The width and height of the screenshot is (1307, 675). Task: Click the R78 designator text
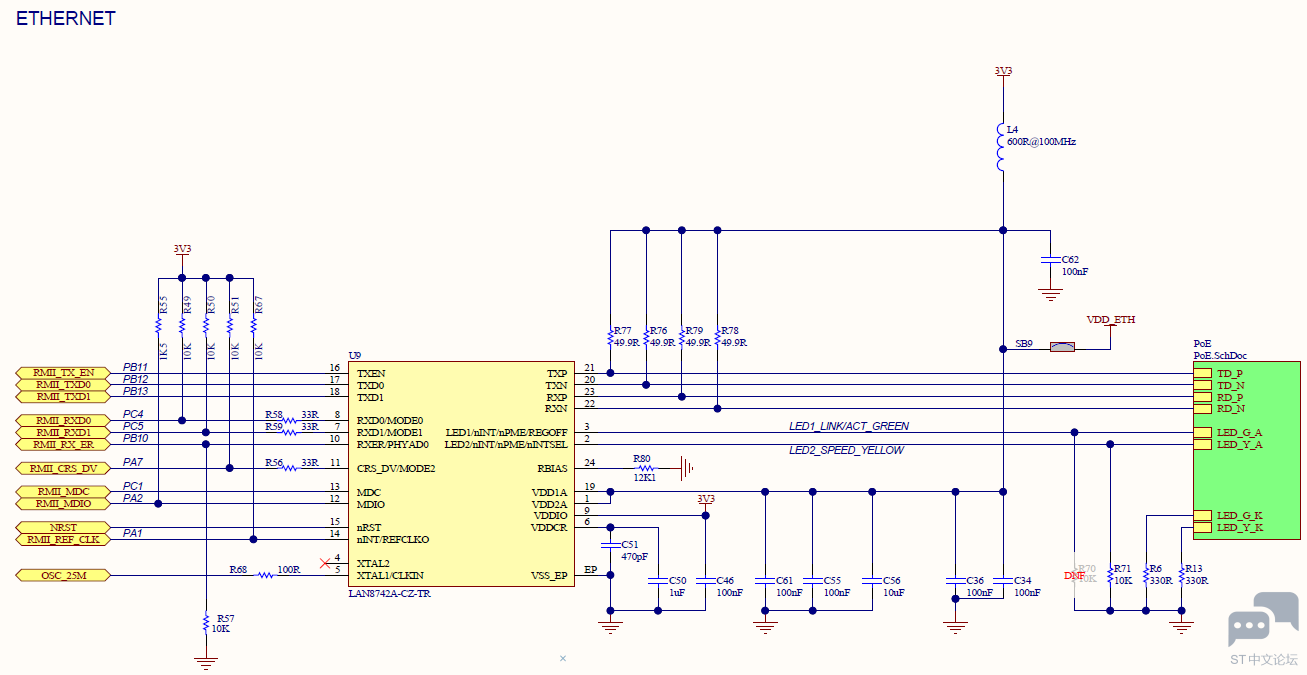point(730,330)
